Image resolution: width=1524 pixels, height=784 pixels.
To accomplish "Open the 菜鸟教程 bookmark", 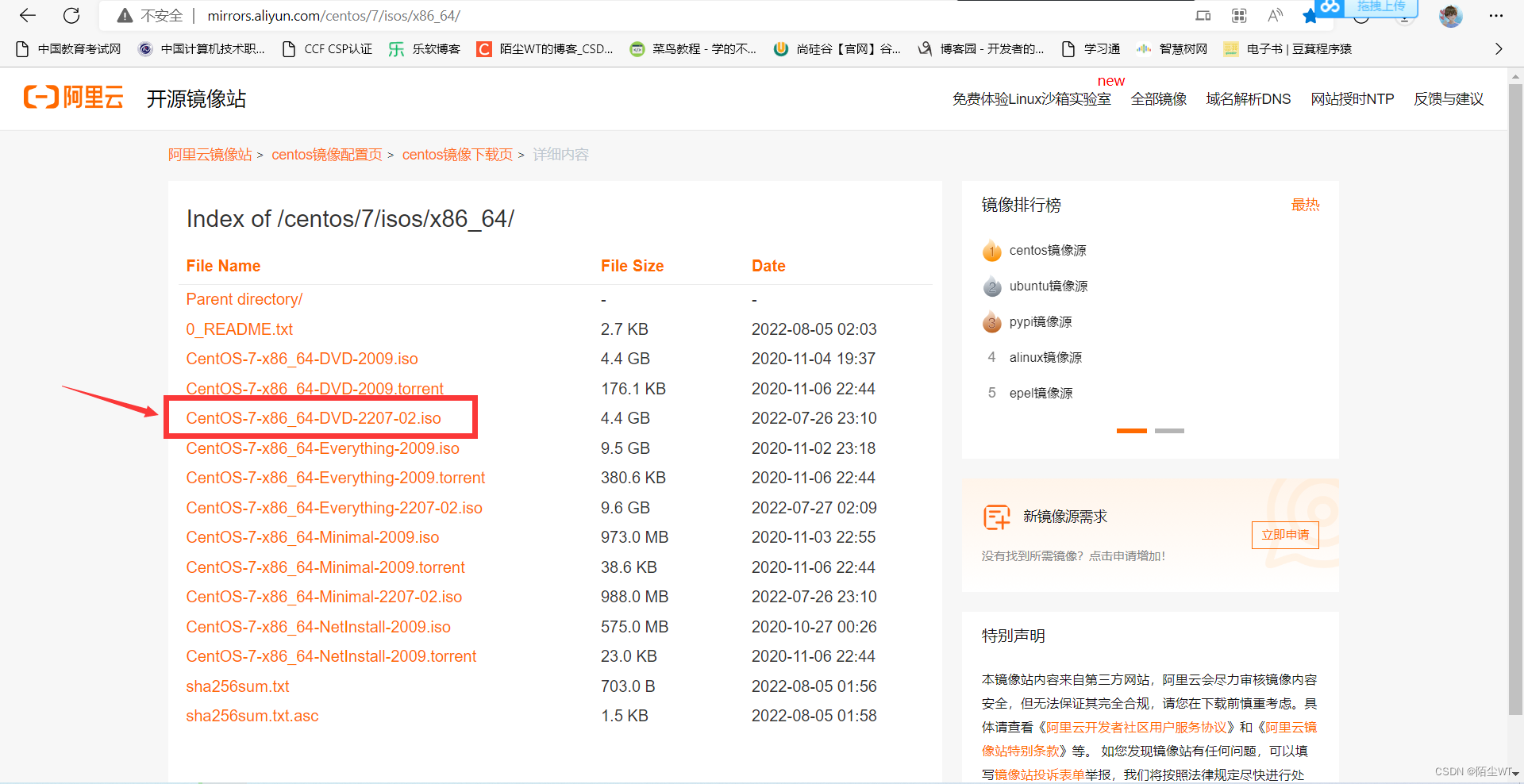I will click(x=693, y=49).
